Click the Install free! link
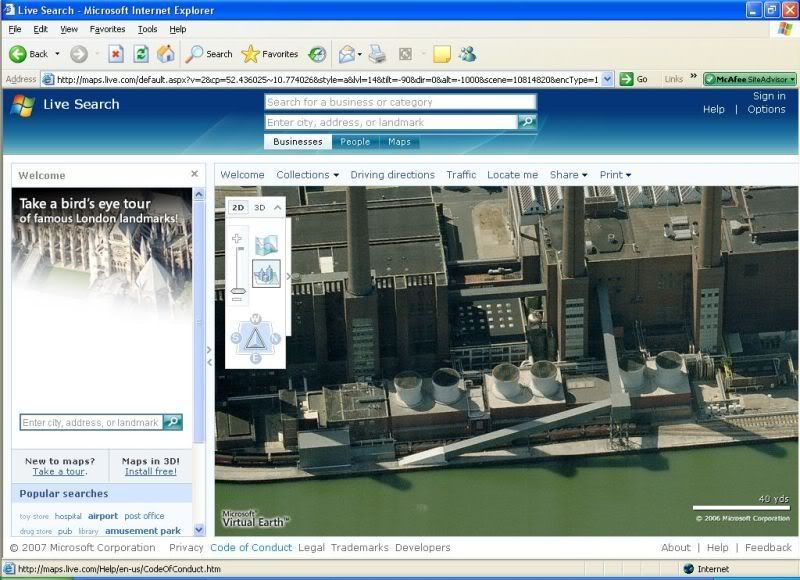This screenshot has height=580, width=800. click(151, 471)
